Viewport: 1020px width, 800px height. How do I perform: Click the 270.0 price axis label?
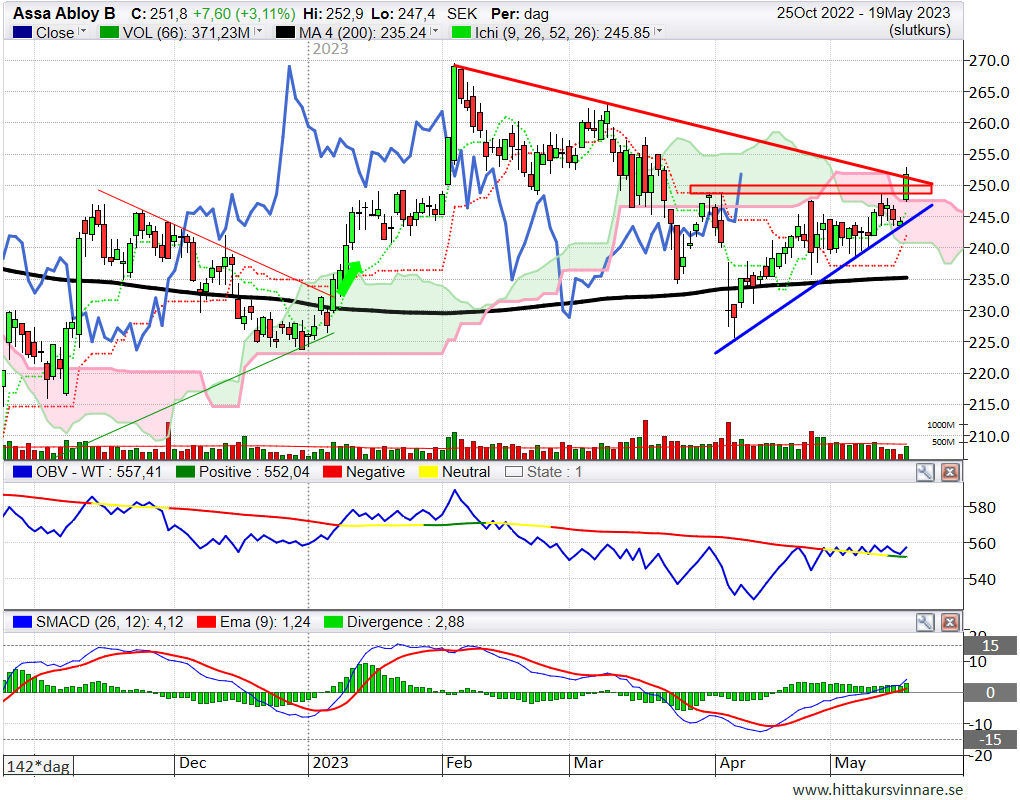[989, 61]
